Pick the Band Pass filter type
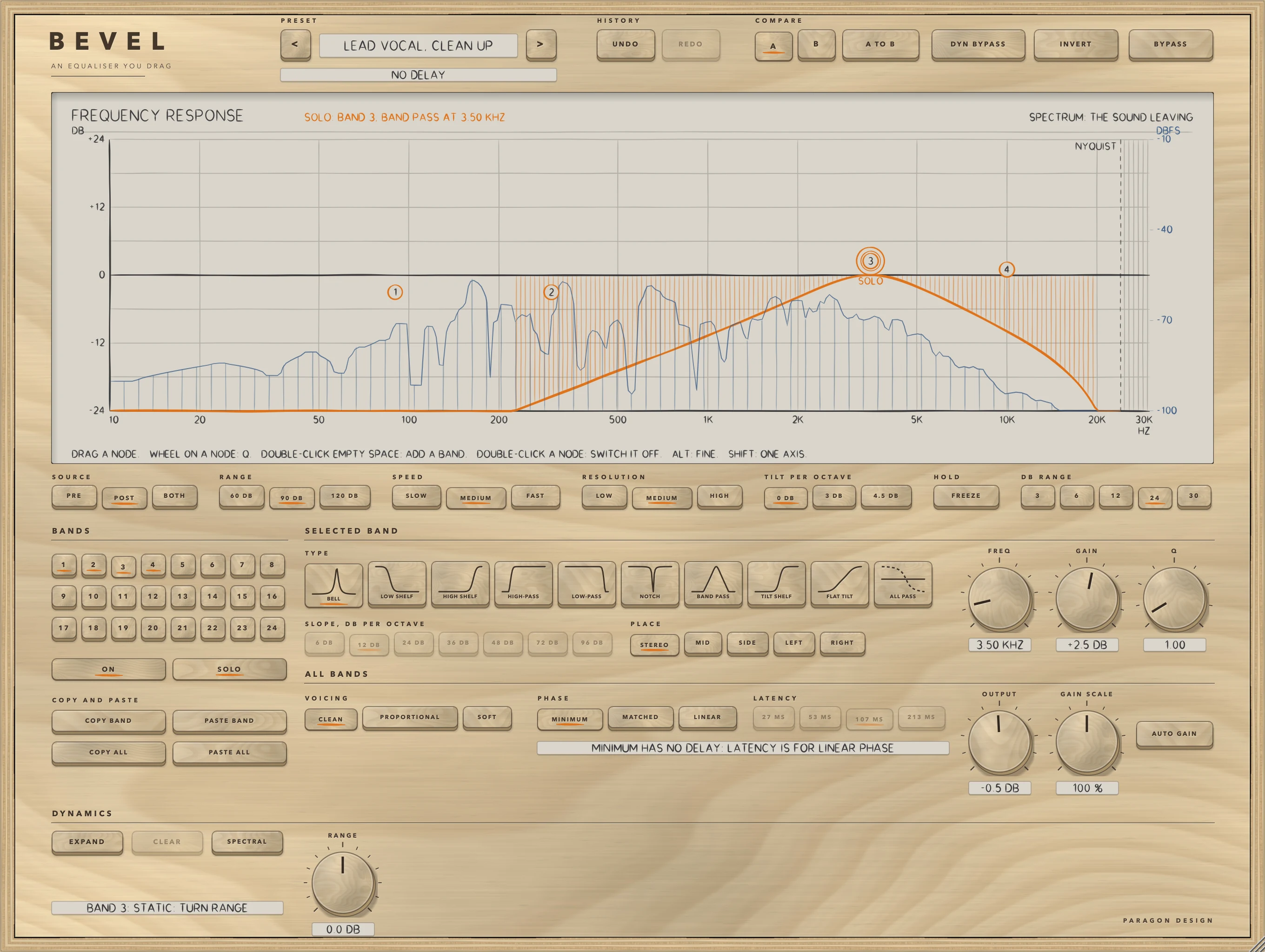This screenshot has height=952, width=1265. 713,583
